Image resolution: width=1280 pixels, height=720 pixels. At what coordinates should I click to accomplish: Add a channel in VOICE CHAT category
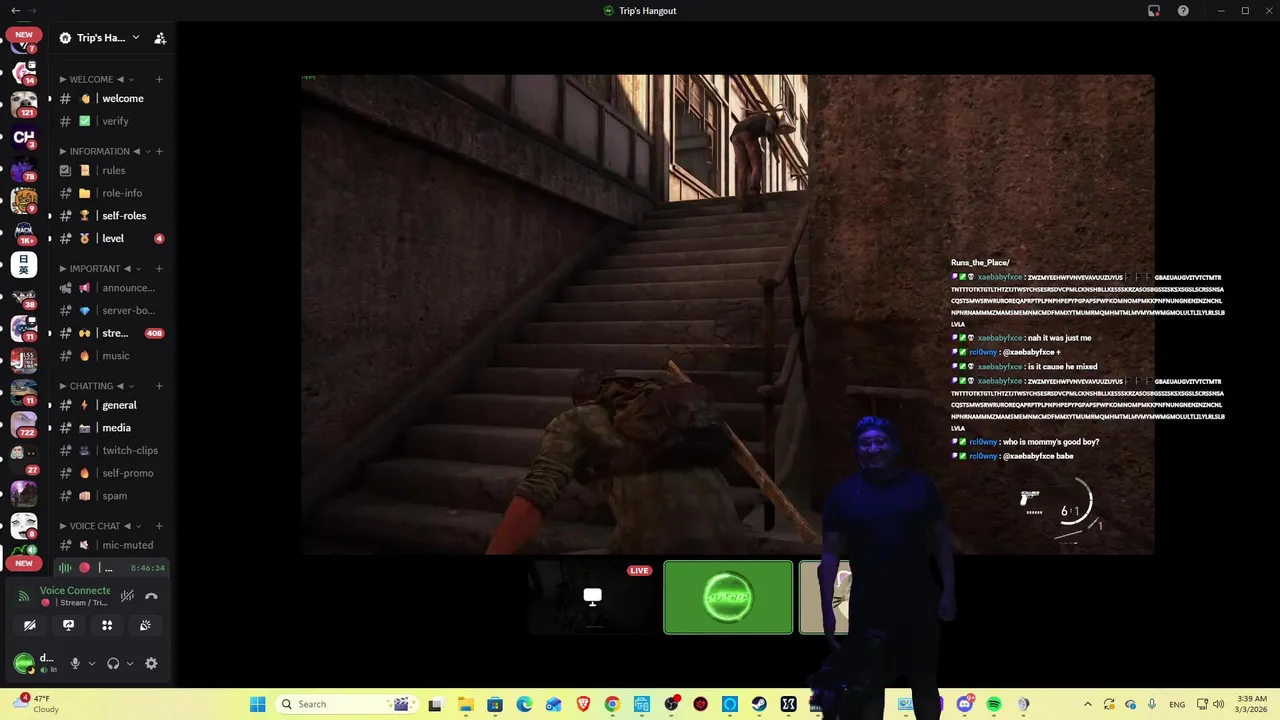(159, 525)
